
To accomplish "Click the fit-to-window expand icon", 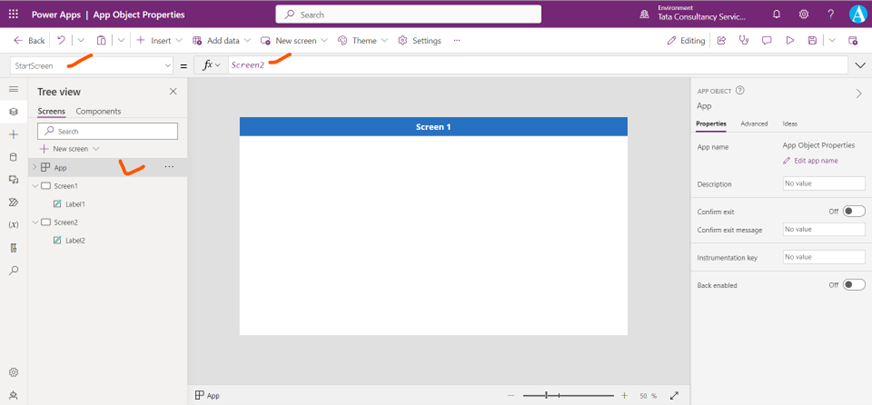I will coord(674,396).
